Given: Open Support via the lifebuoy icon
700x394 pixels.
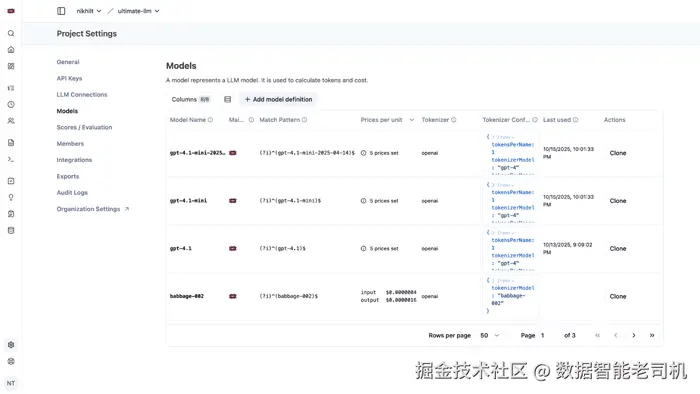Looking at the screenshot, I should [11, 361].
